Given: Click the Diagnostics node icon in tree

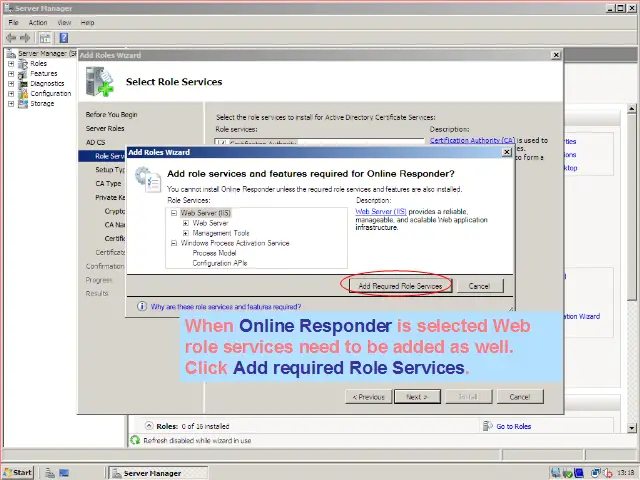Looking at the screenshot, I should (23, 84).
